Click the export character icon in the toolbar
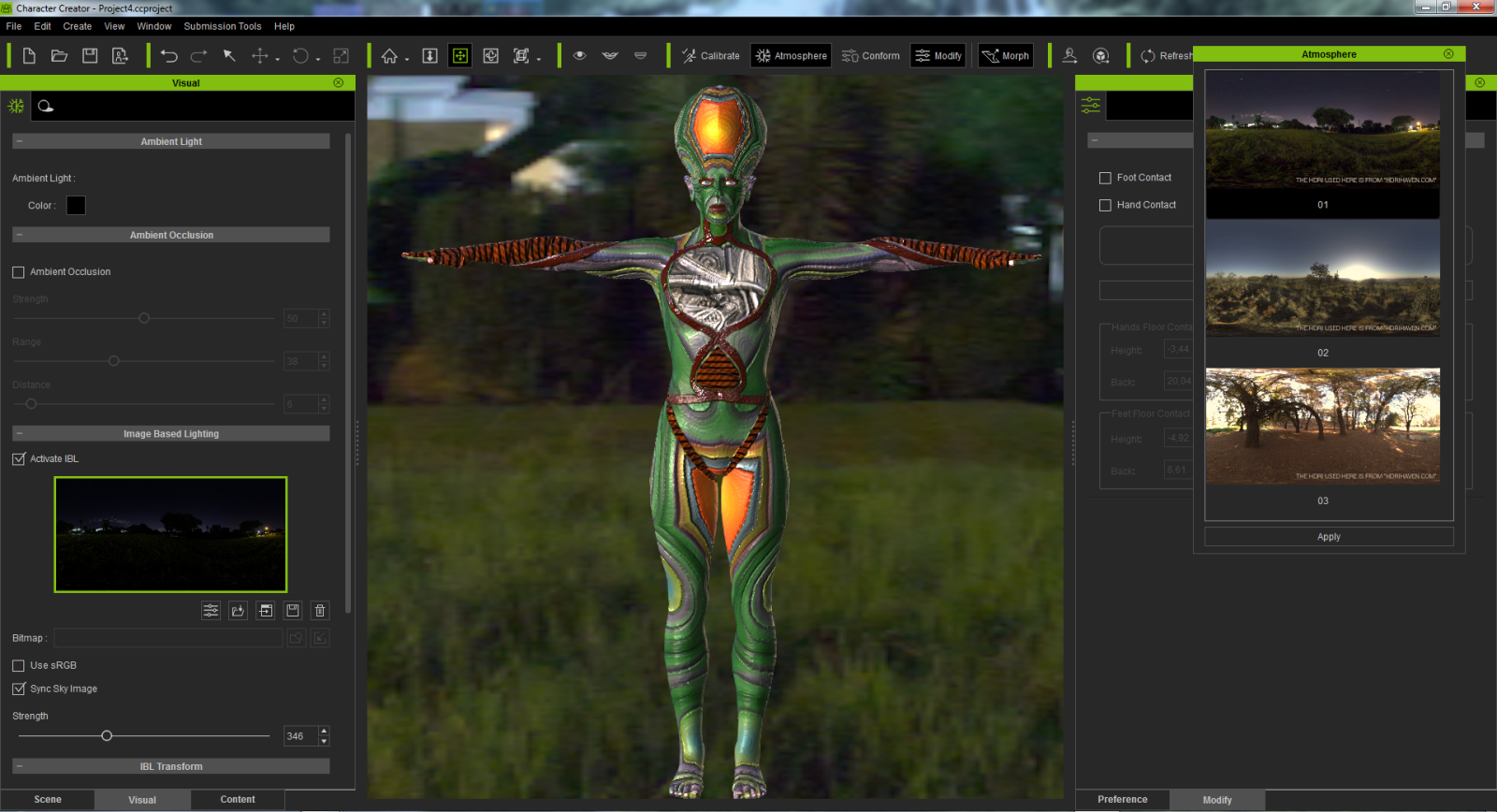Screen dimensions: 1497x812 tap(121, 56)
